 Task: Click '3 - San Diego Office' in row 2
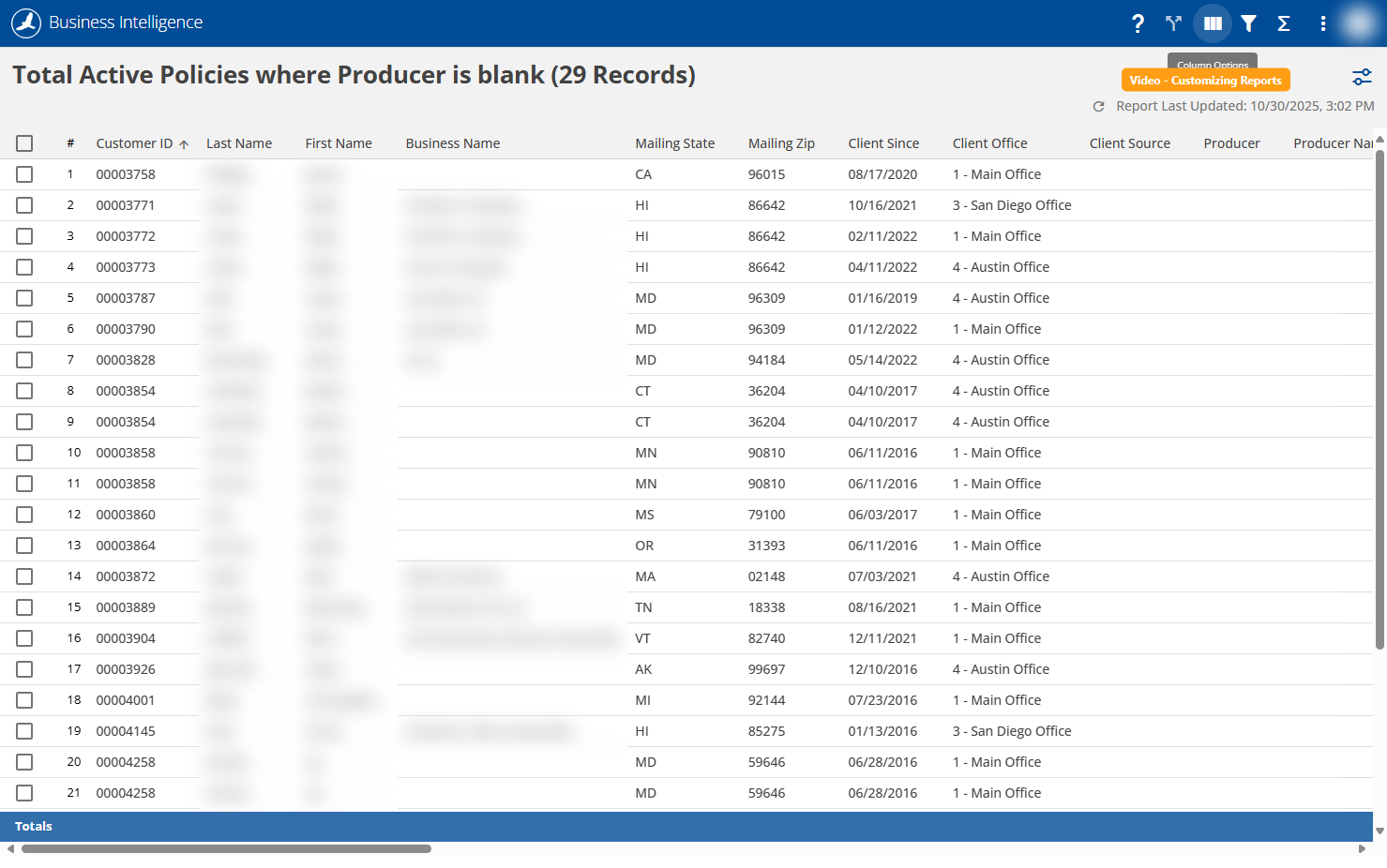pos(1011,205)
